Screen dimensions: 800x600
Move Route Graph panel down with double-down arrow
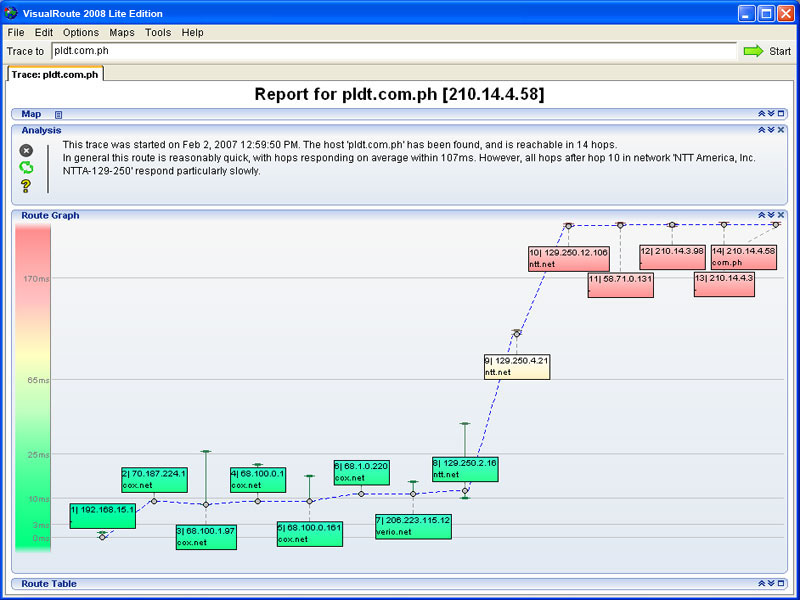771,215
